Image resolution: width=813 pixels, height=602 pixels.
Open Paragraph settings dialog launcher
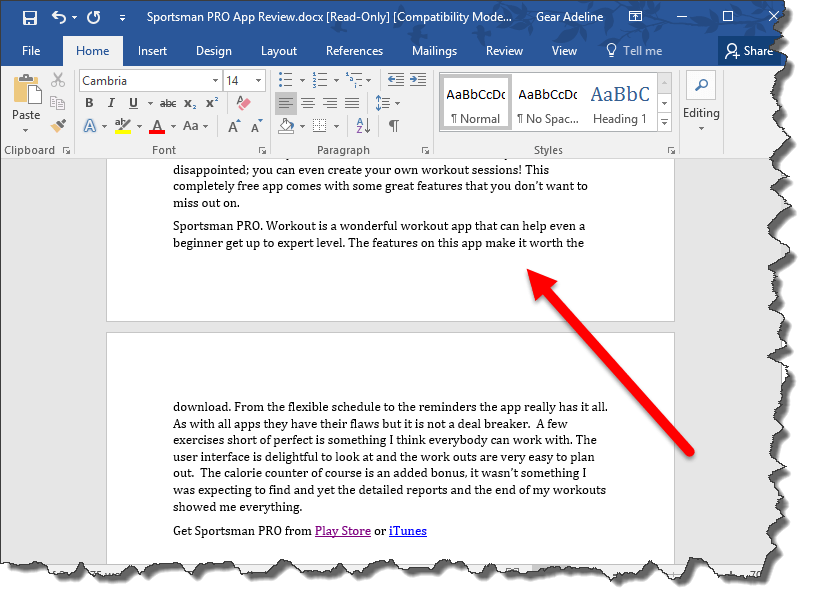(x=425, y=150)
